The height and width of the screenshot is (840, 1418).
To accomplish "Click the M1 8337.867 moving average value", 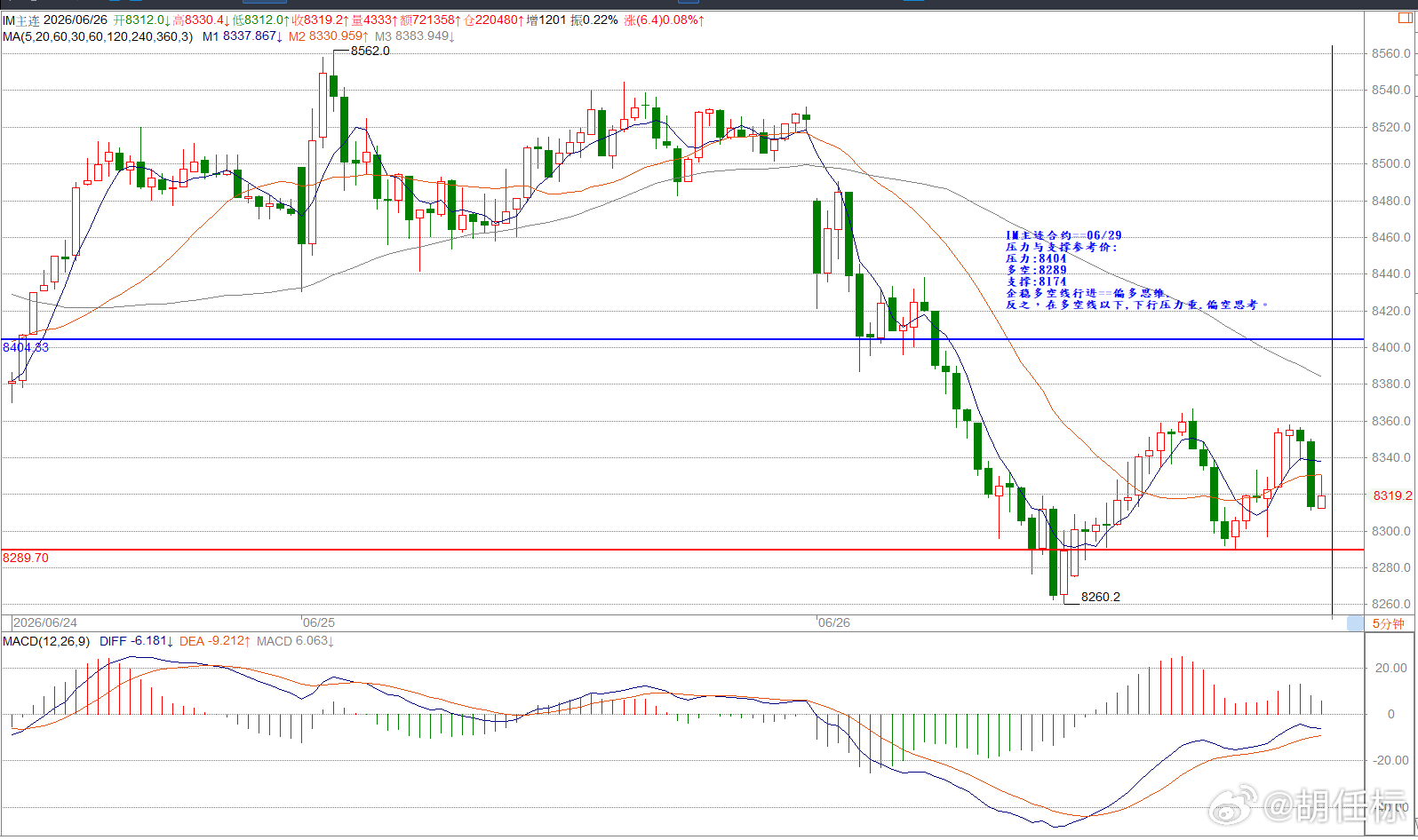I will (243, 36).
